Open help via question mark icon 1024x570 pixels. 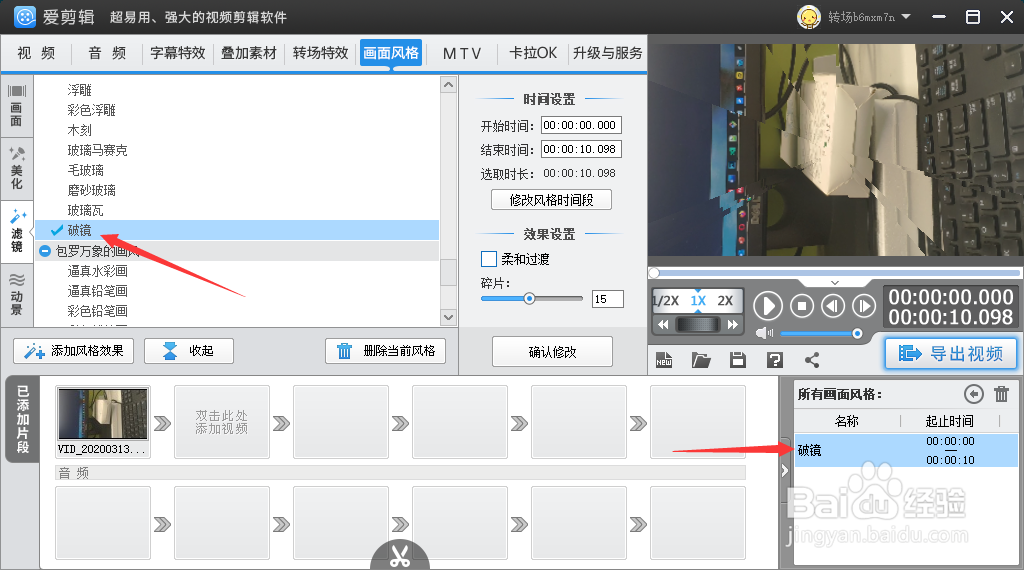[x=775, y=360]
